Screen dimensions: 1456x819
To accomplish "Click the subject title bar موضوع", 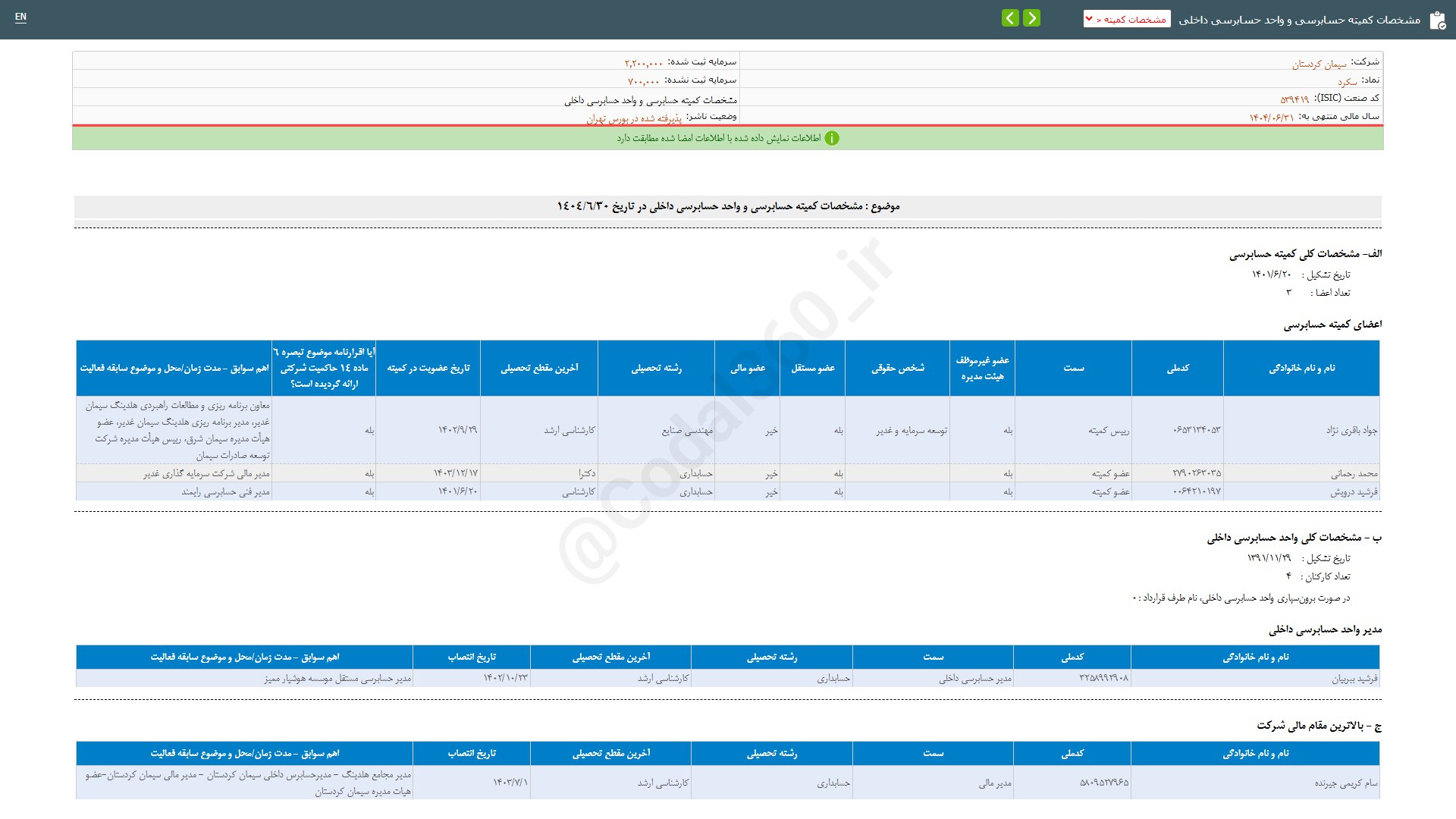I will click(x=727, y=206).
